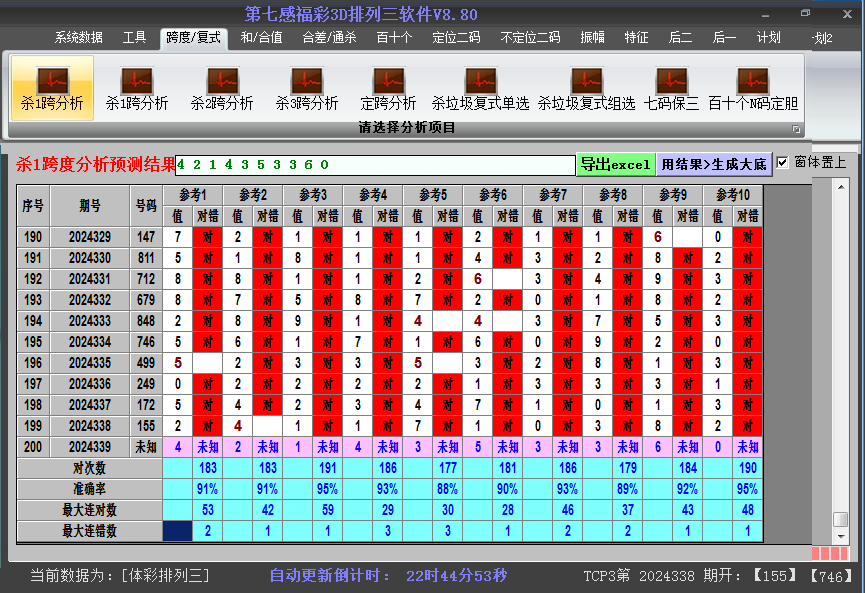Viewport: 865px width, 593px height.
Task: Open the 七码保三 analysis icon
Action: (671, 88)
